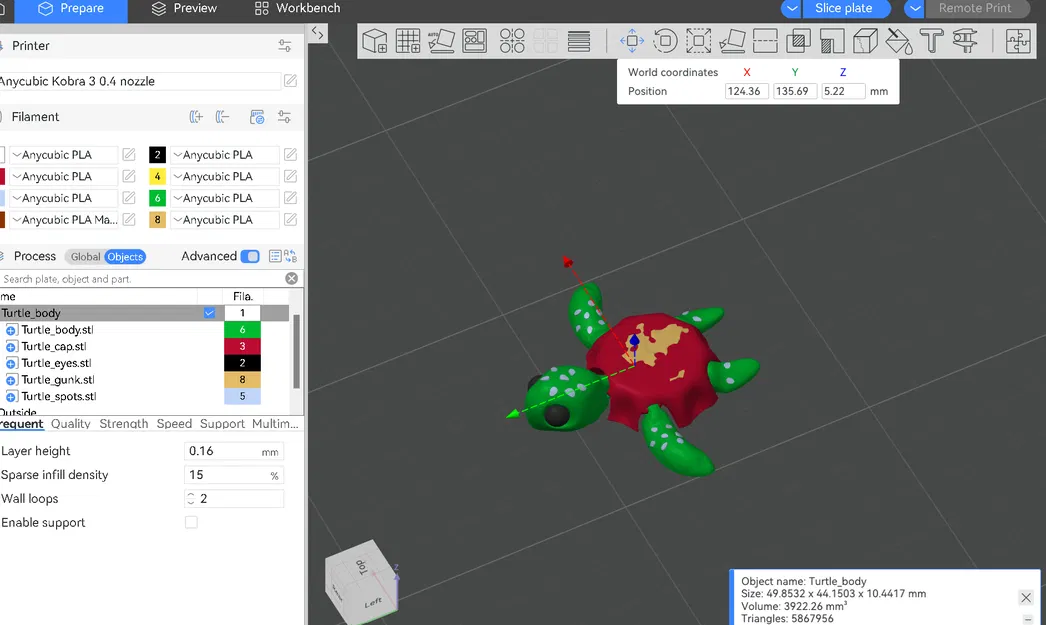Click the yellow filament 4 color swatch
1046x625 pixels.
tap(157, 176)
